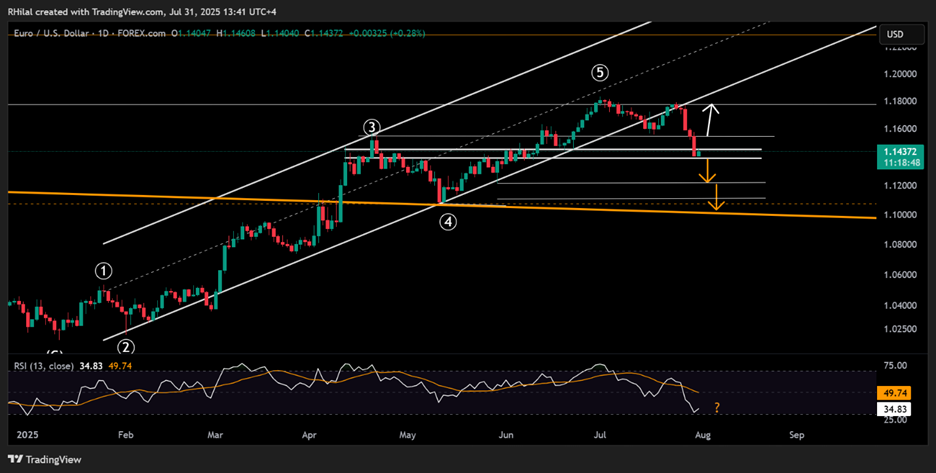Click the circled wave 1 label

click(x=104, y=270)
